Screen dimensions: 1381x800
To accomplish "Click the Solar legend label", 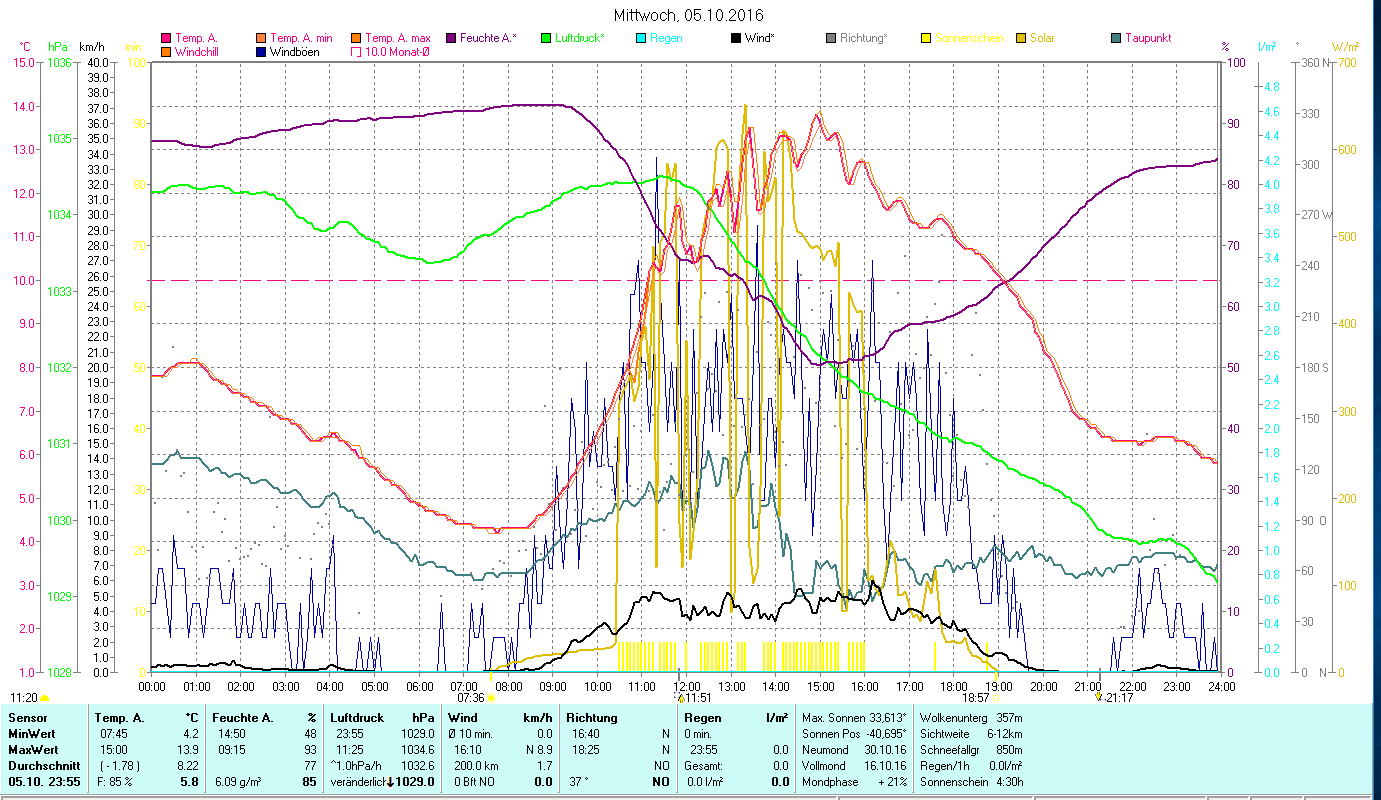I will click(x=1041, y=38).
